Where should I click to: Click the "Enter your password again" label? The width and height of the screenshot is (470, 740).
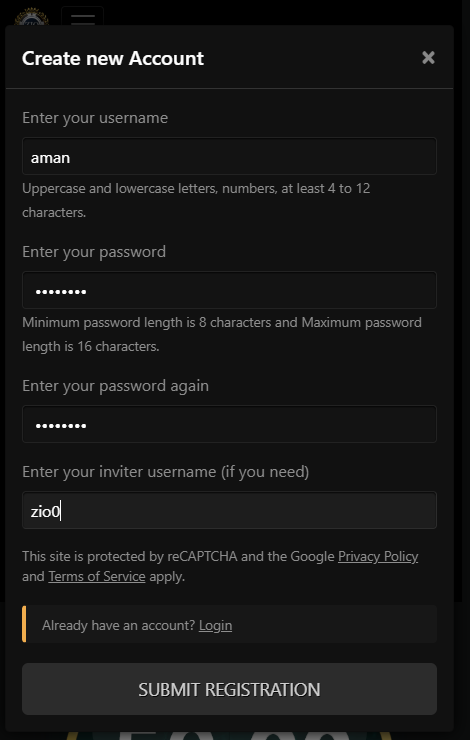pos(115,386)
